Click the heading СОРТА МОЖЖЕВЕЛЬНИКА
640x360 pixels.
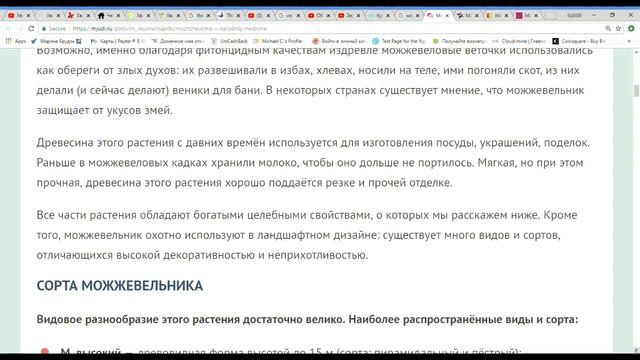120,286
